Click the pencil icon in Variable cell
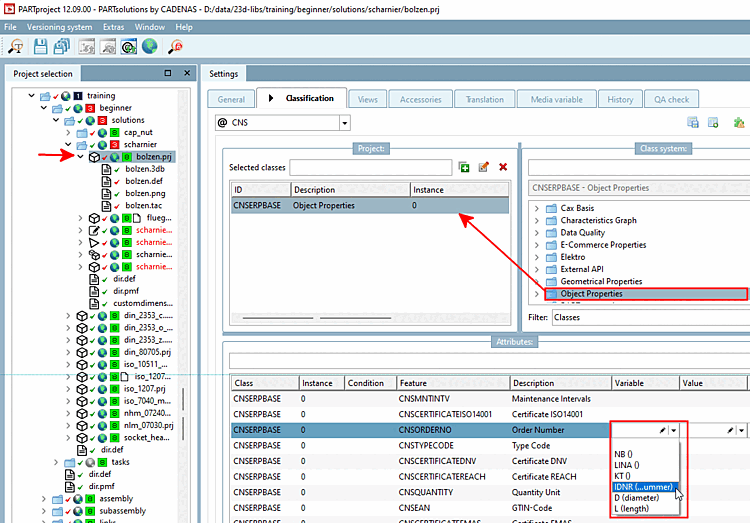Viewport: 750px width, 523px height. tap(661, 430)
